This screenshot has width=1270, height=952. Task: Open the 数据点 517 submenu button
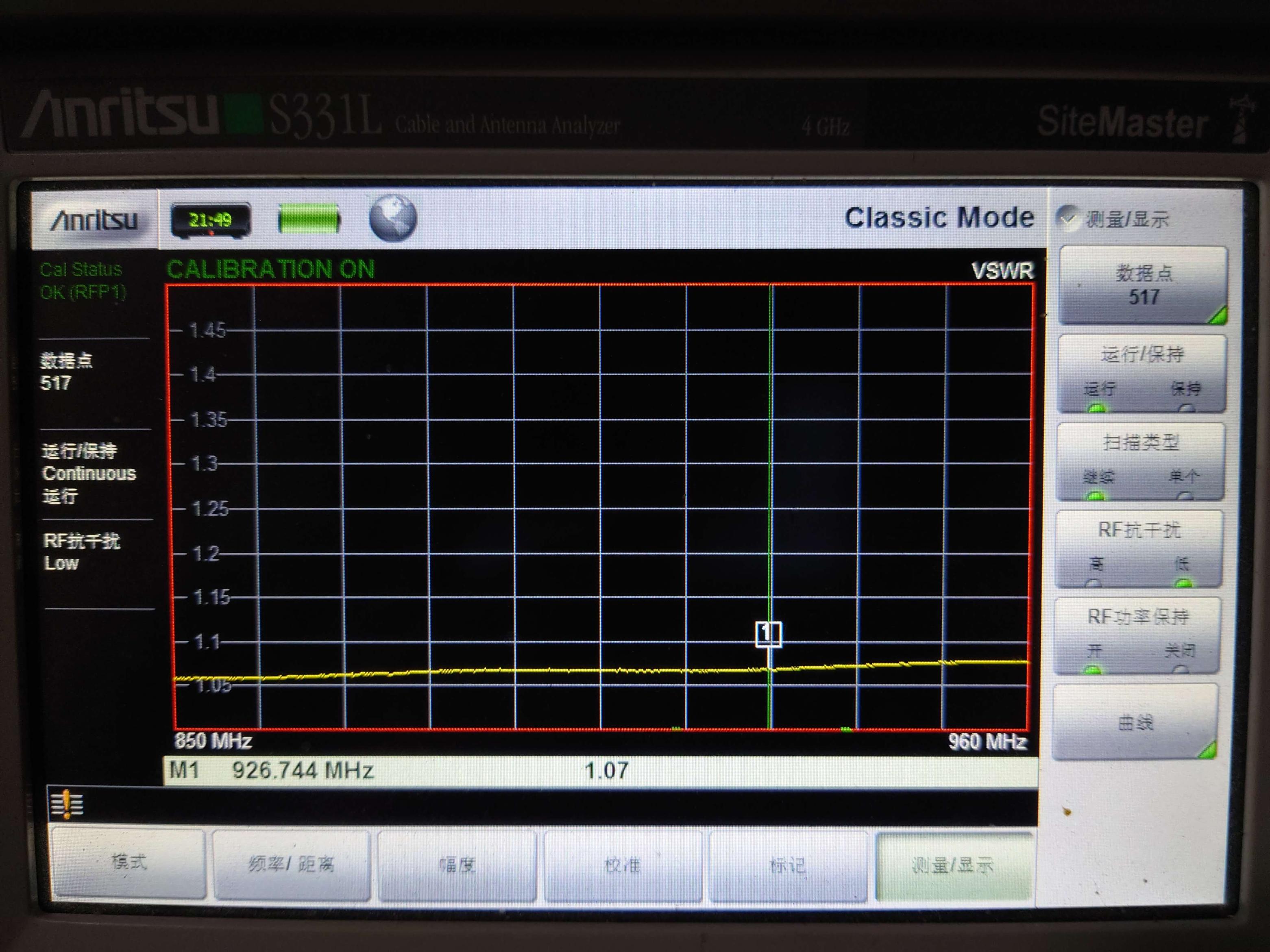point(1143,285)
